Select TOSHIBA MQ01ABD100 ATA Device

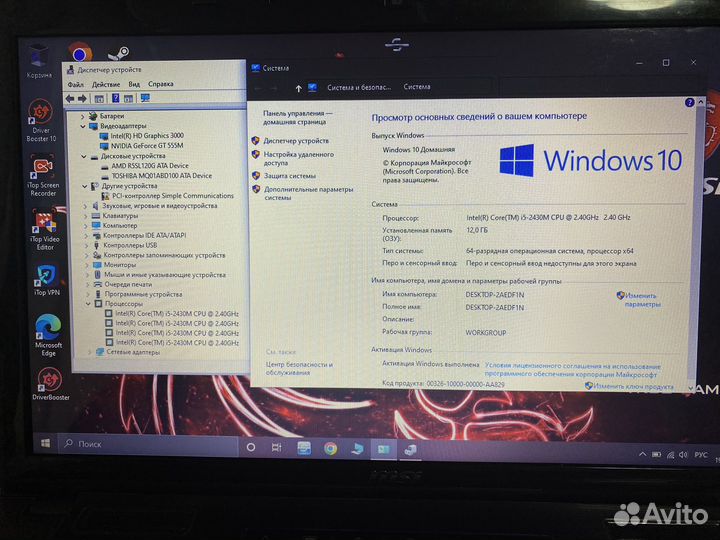pos(157,176)
